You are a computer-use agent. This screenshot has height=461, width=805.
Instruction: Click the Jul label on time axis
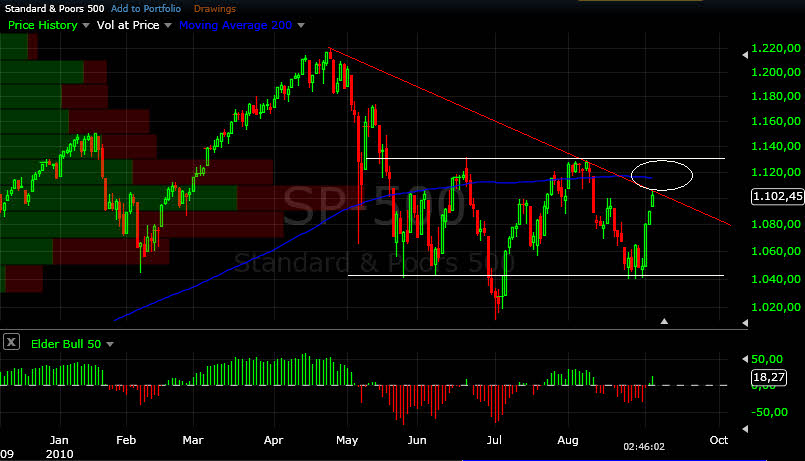coord(494,440)
